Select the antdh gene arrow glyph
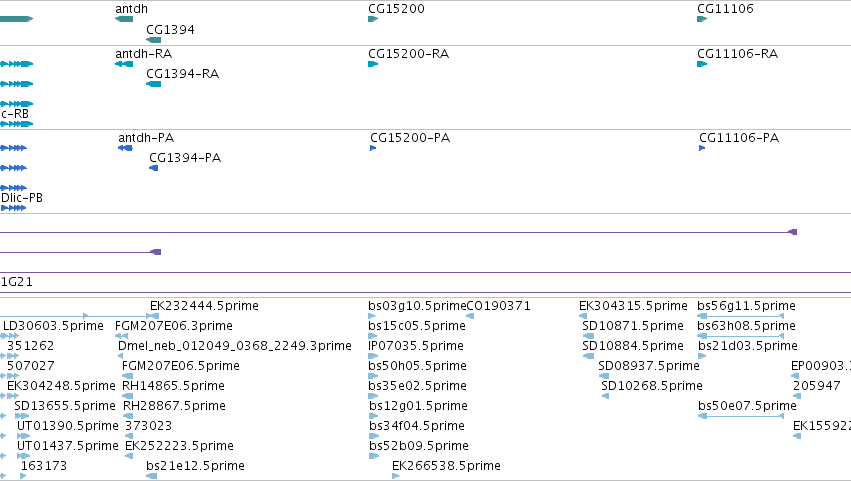This screenshot has height=481, width=851. pos(124,19)
